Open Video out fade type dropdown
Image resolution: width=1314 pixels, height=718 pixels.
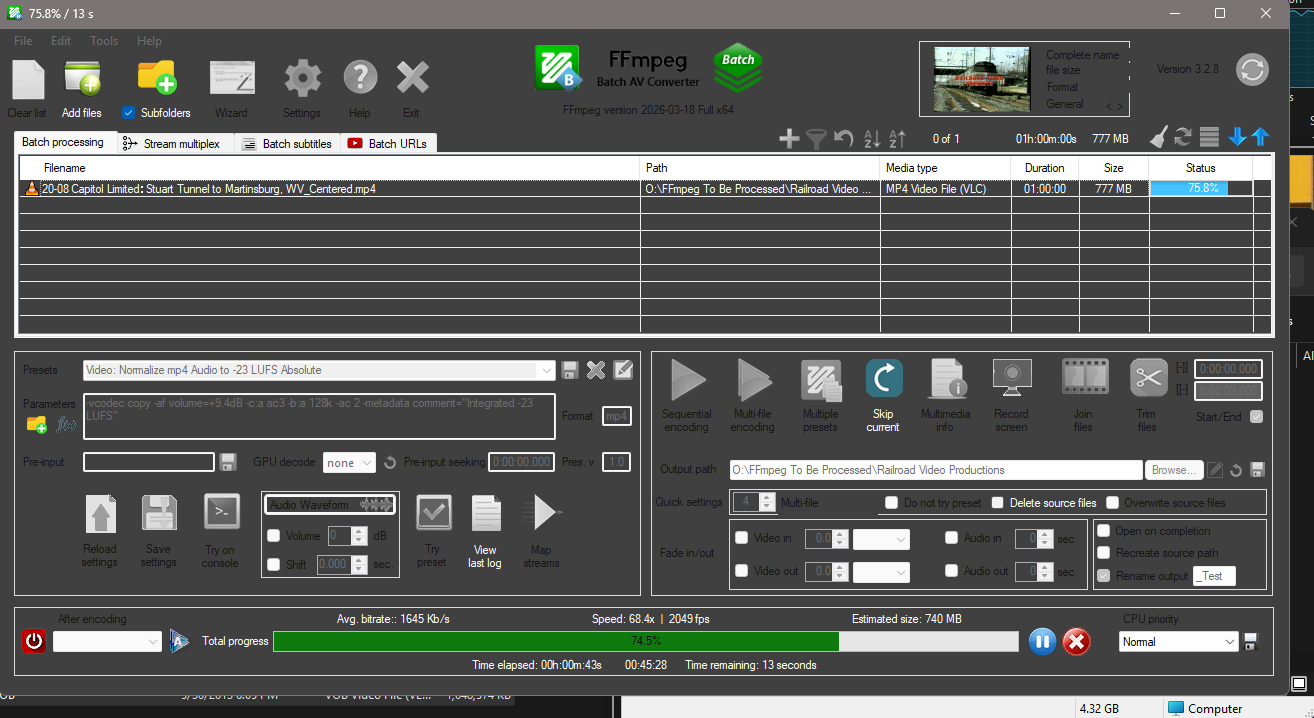(881, 572)
